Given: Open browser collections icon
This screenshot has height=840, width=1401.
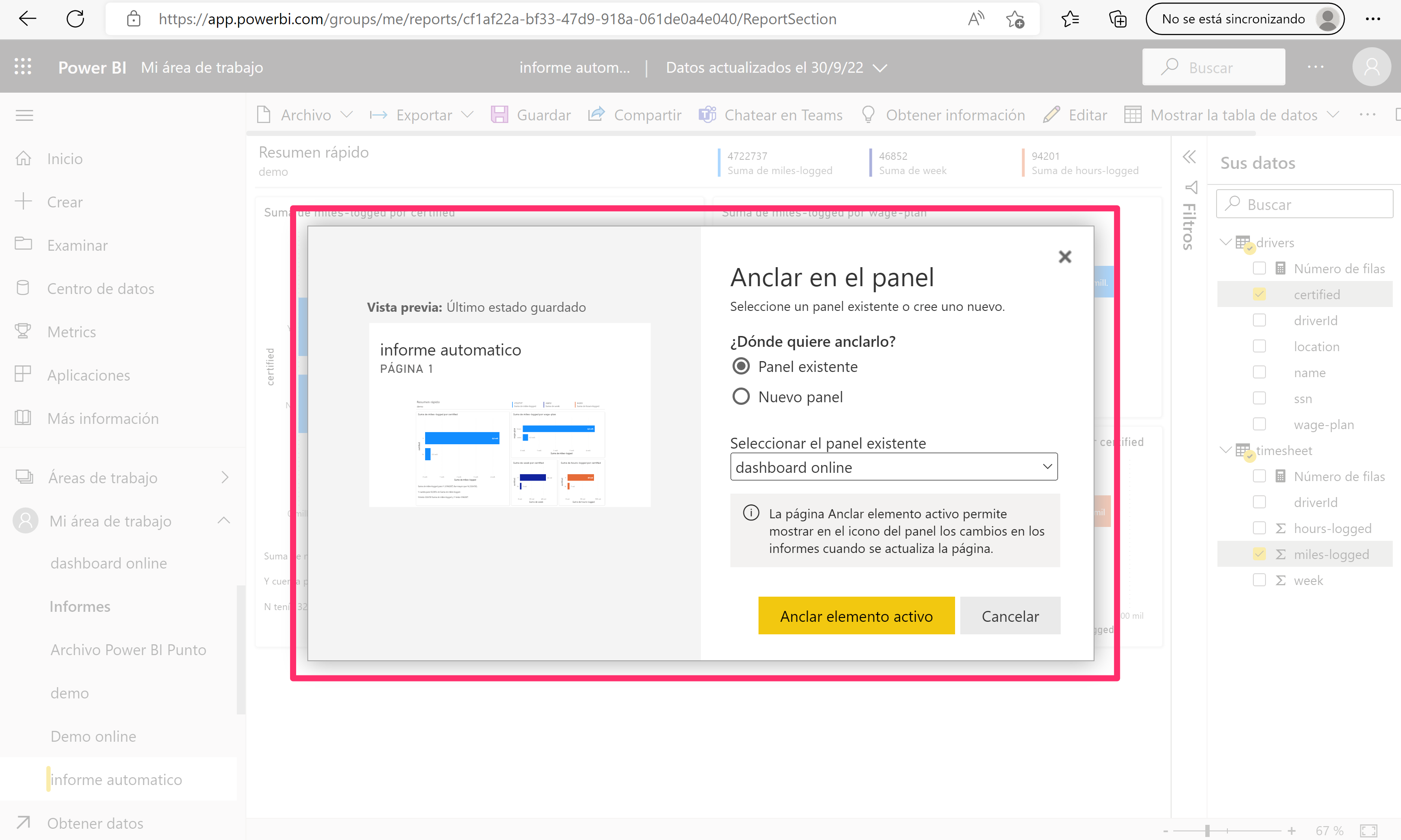Looking at the screenshot, I should pos(1117,19).
